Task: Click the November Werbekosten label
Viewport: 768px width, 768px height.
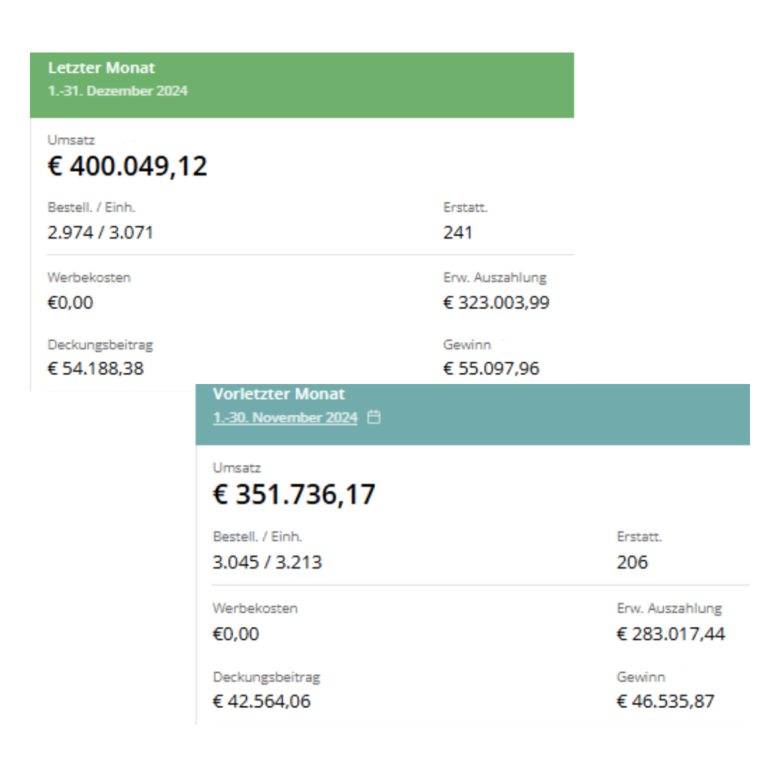Action: 255,608
